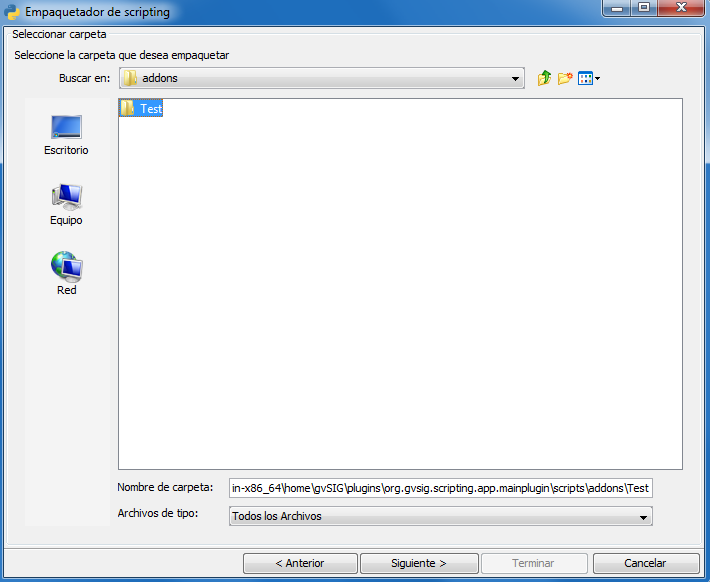
Task: Expand the 'Buscar en' addons dropdown
Action: tap(516, 78)
